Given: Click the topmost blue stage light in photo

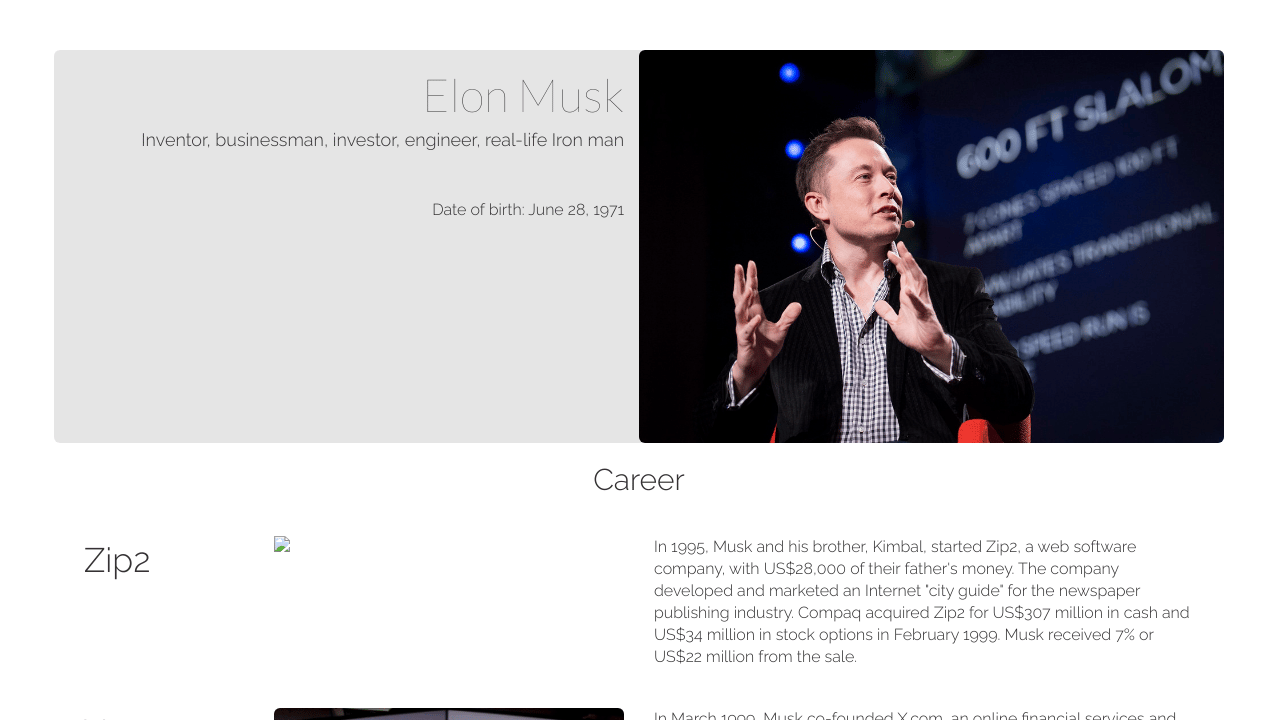Looking at the screenshot, I should [x=789, y=73].
